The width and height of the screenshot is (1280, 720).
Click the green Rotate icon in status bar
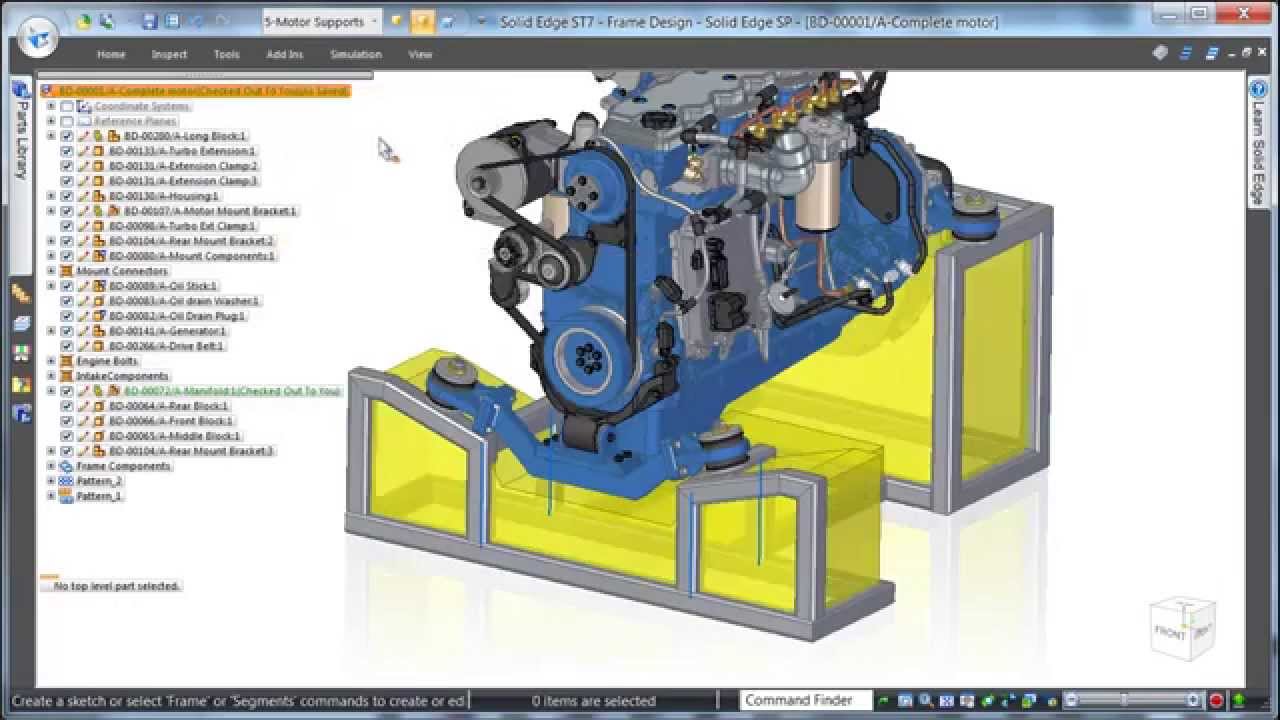pos(988,701)
